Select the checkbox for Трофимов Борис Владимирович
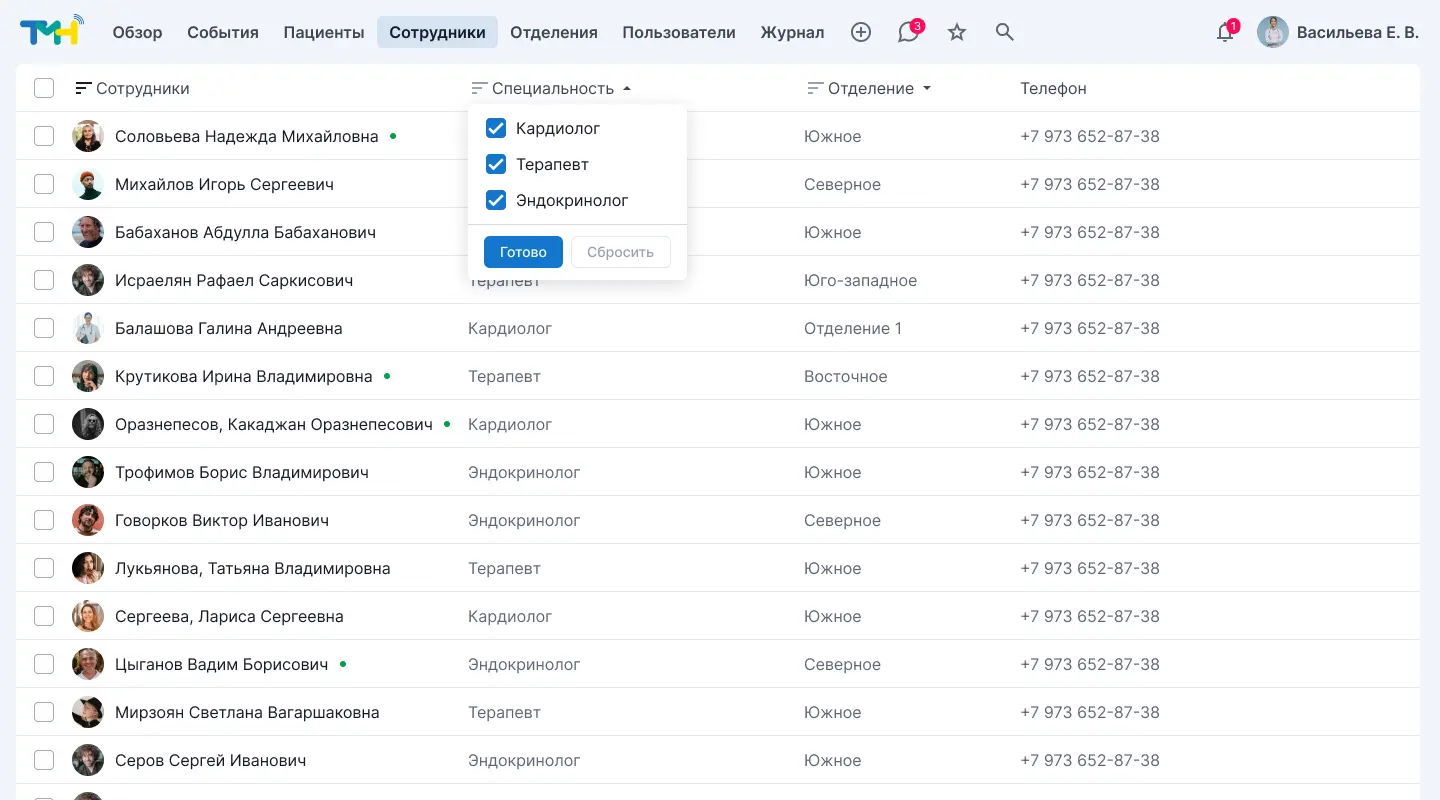 click(44, 472)
